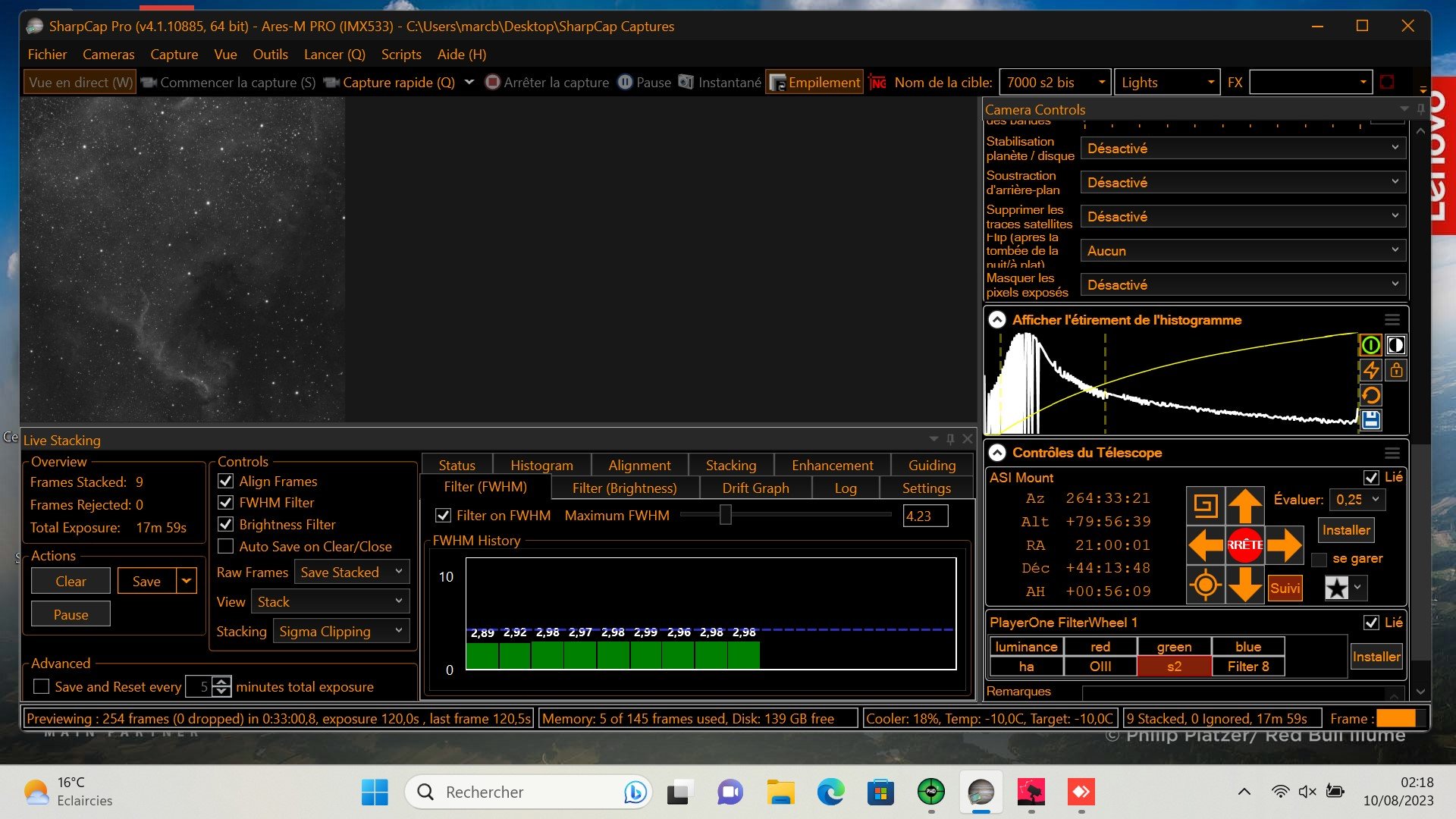Move the mount up with the up arrow
The image size is (1456, 819).
click(1244, 505)
